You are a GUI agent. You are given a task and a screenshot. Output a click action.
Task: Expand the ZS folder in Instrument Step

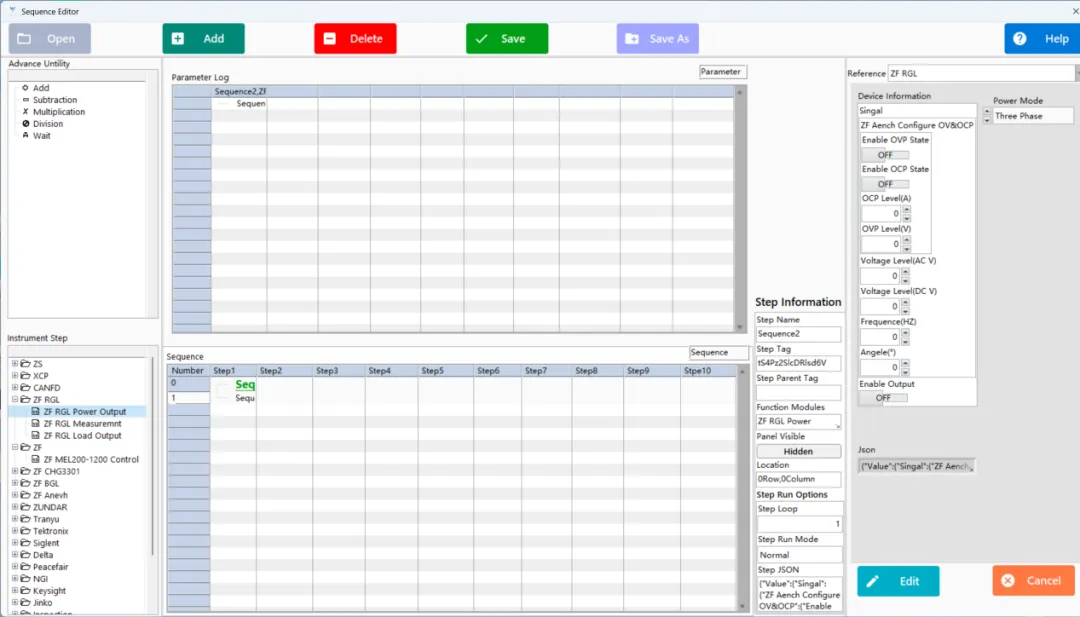14,364
